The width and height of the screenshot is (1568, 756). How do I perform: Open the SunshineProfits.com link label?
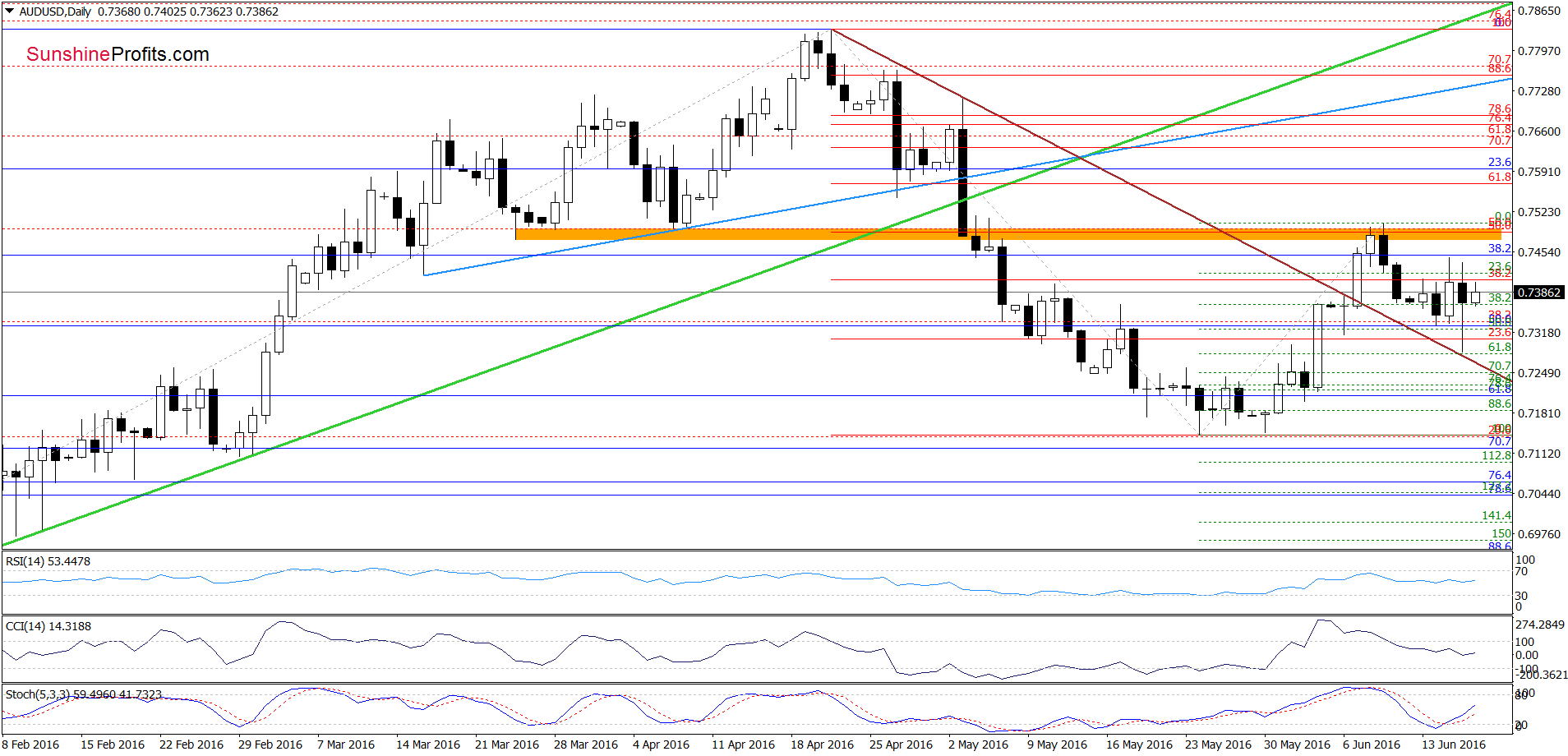[118, 54]
